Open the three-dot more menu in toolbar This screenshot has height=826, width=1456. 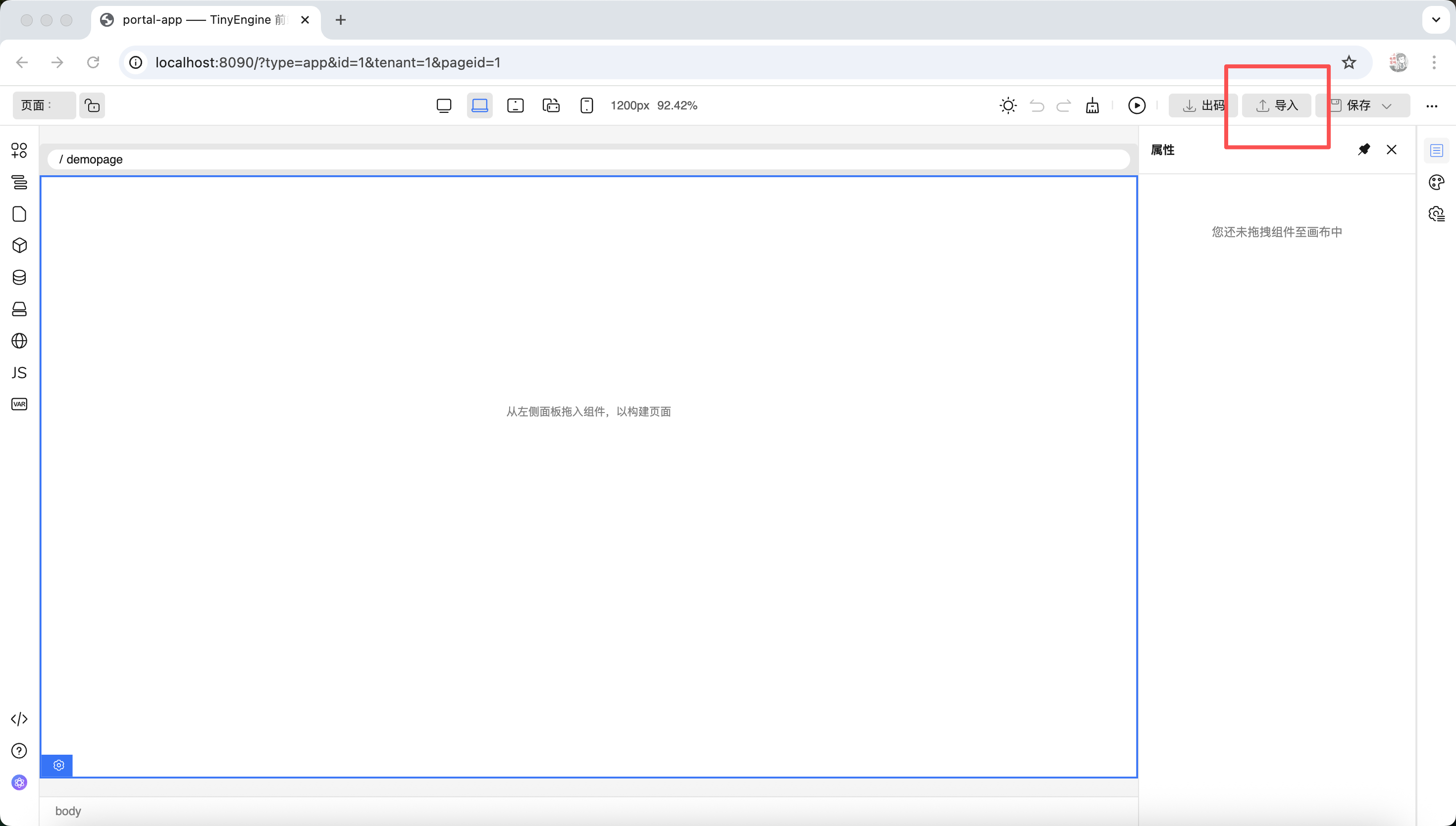coord(1432,106)
